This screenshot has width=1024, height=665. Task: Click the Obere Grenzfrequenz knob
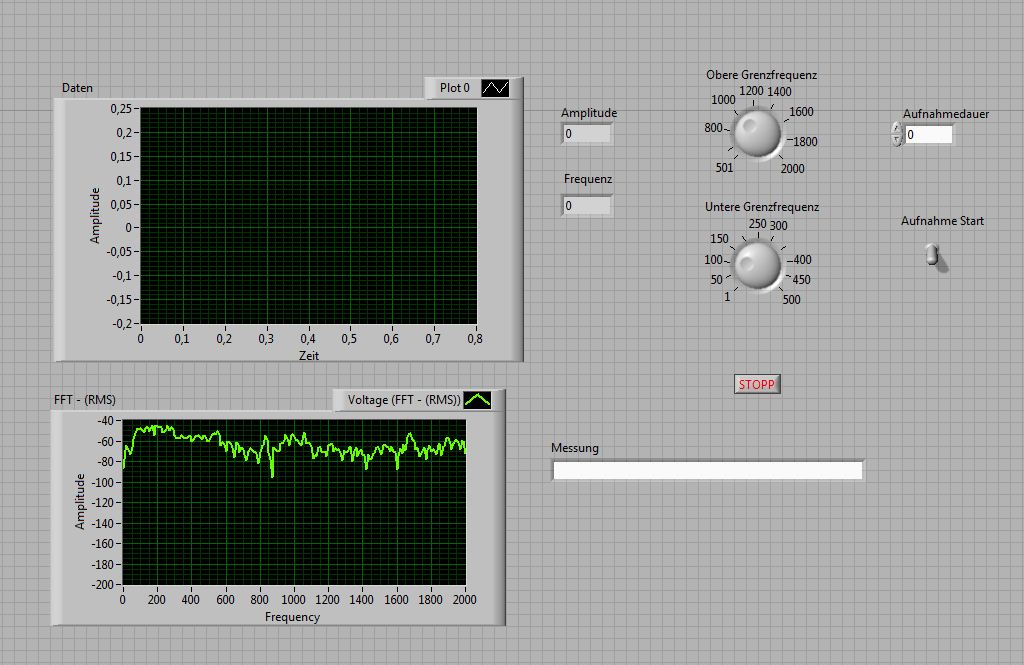(x=757, y=133)
